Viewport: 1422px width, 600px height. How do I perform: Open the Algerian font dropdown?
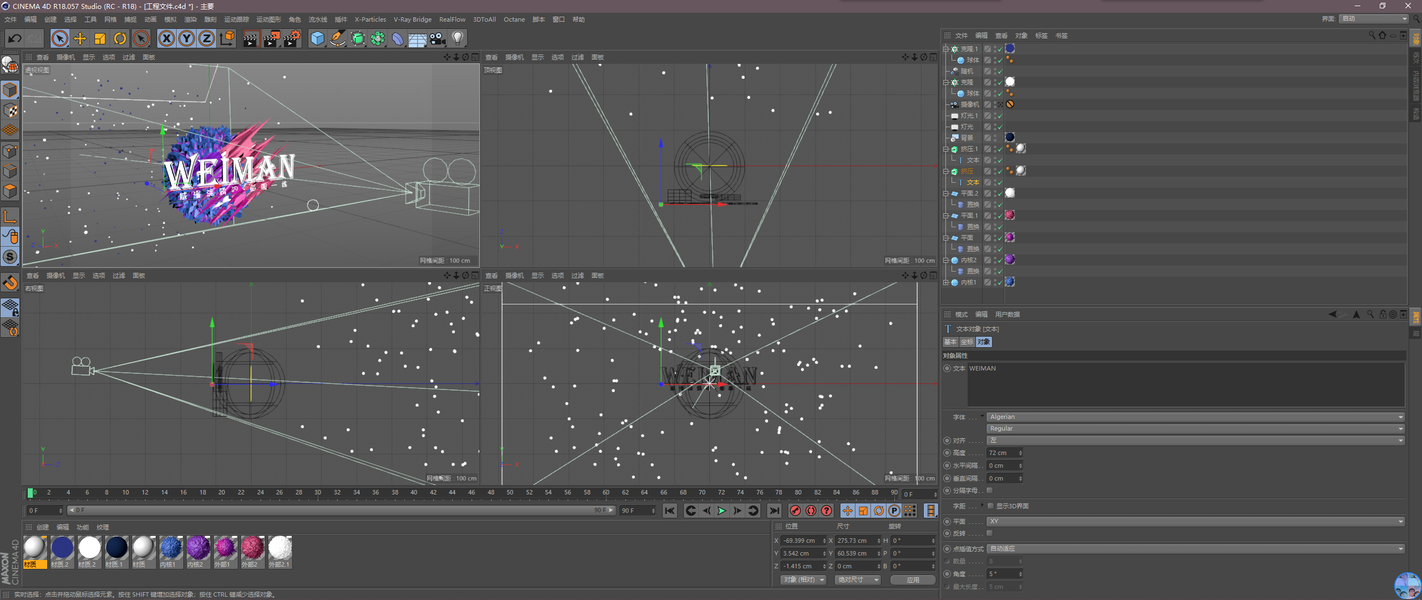coord(1195,417)
